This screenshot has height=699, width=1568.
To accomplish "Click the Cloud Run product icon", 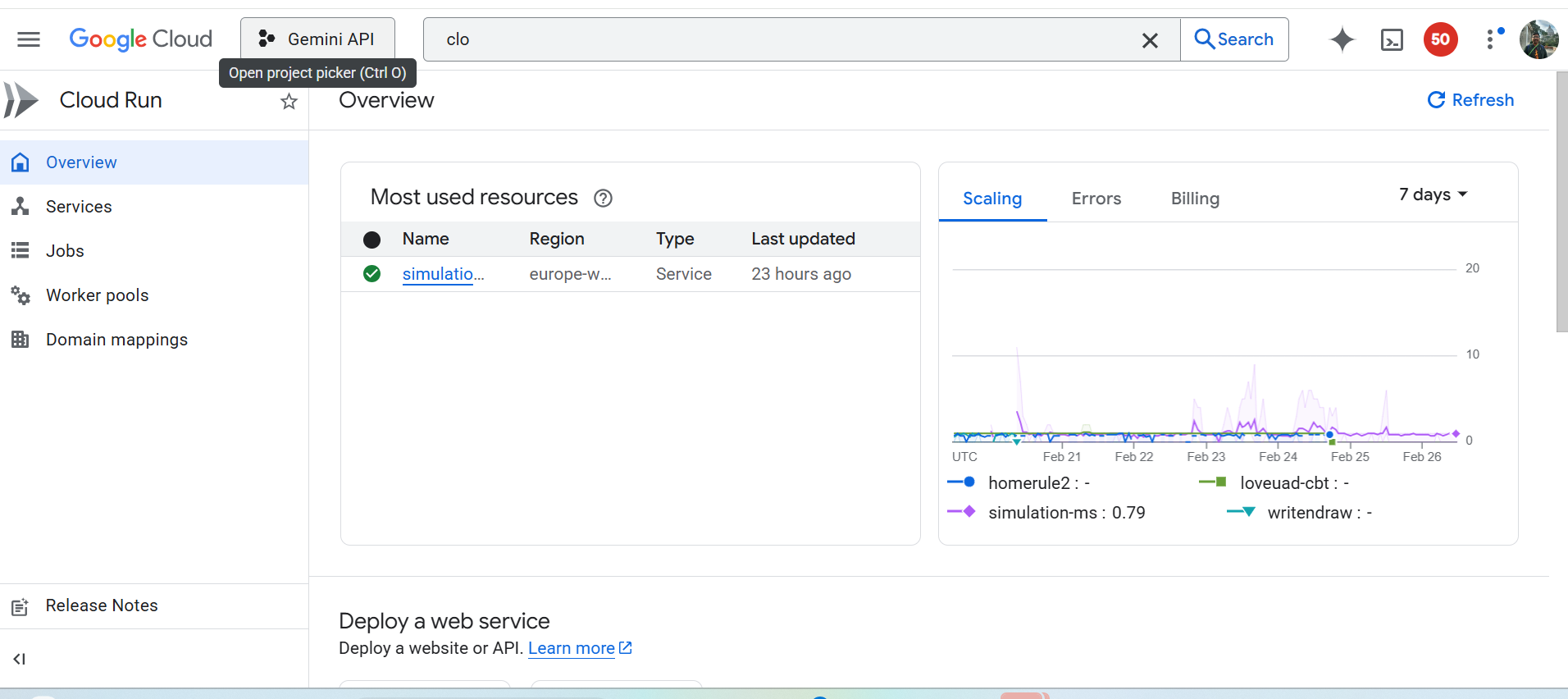I will point(21,100).
